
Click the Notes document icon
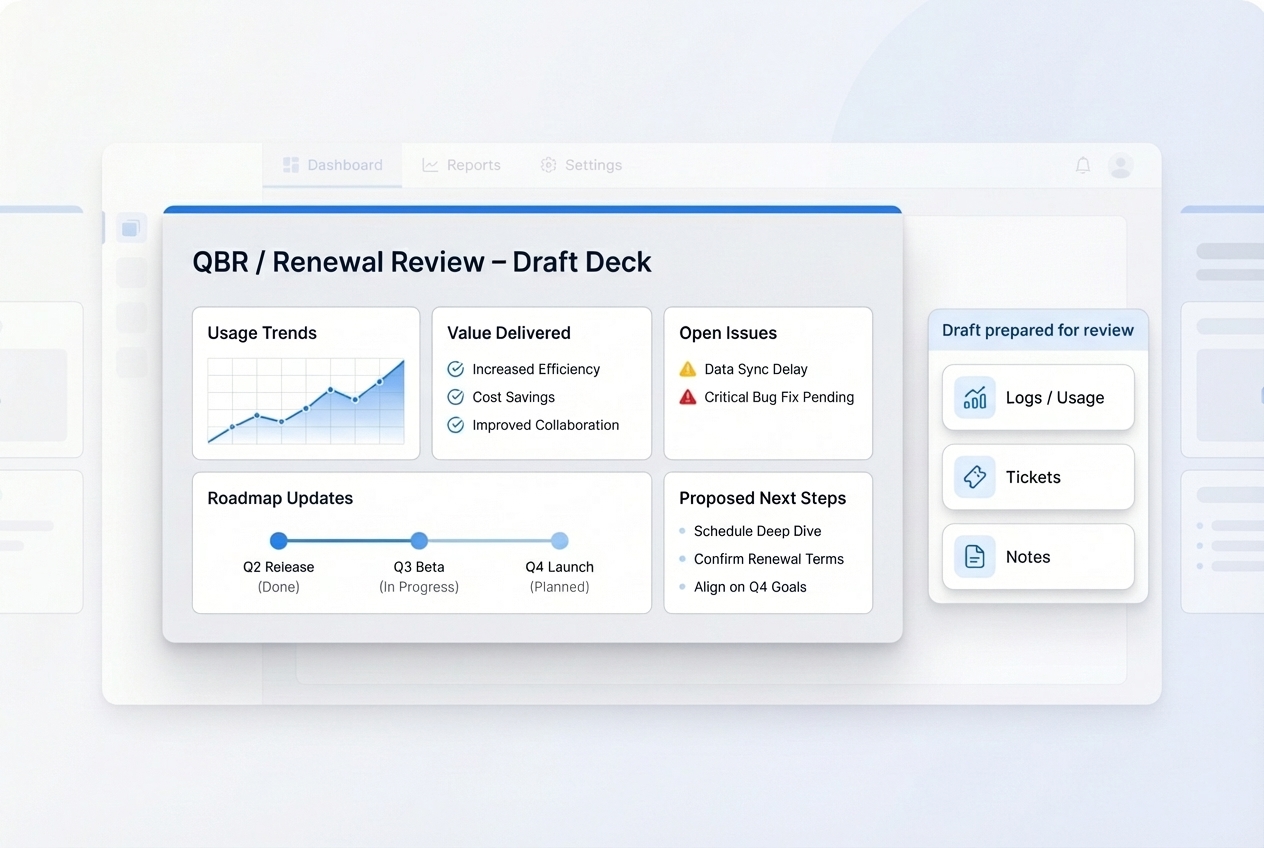[975, 557]
